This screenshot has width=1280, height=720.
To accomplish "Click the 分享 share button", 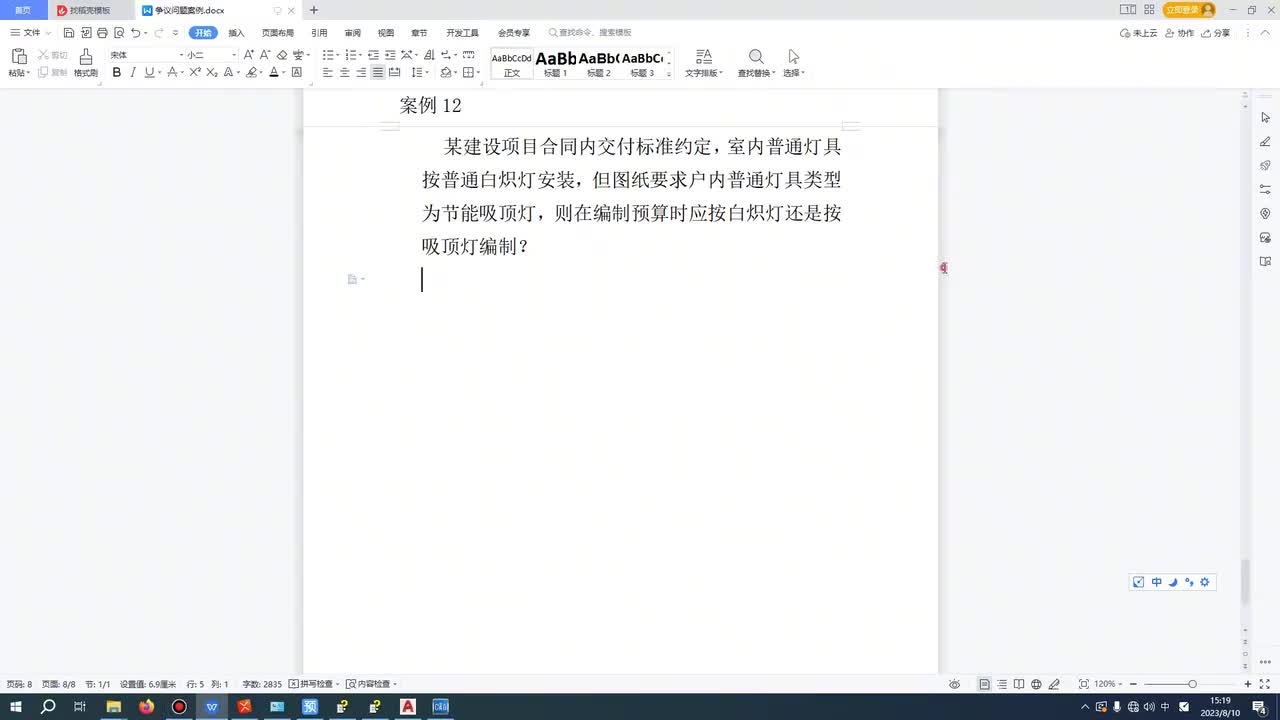I will pos(1217,33).
